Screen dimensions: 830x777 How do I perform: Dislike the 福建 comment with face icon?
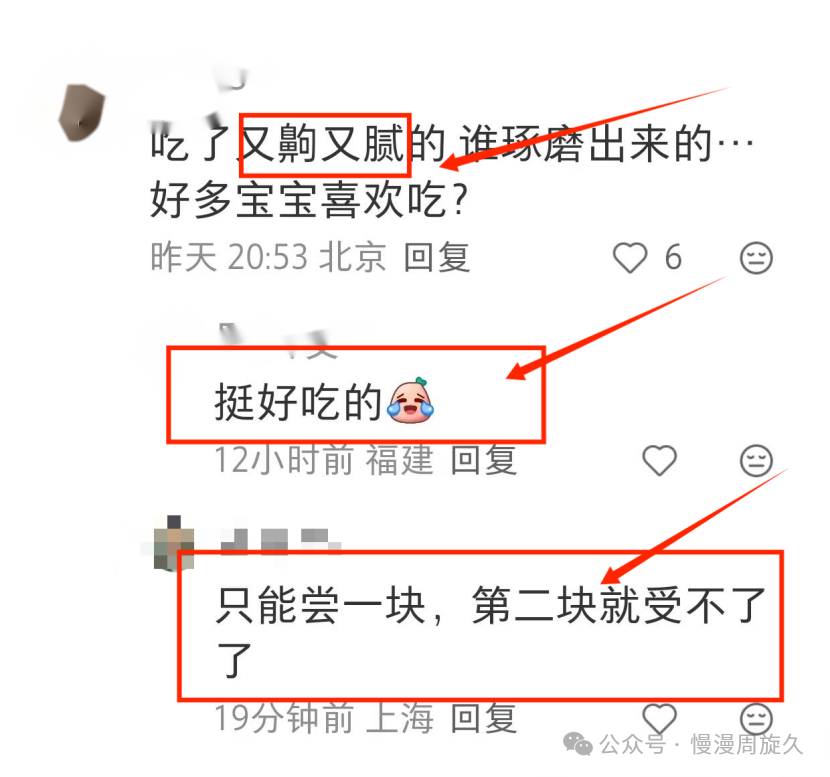[756, 460]
